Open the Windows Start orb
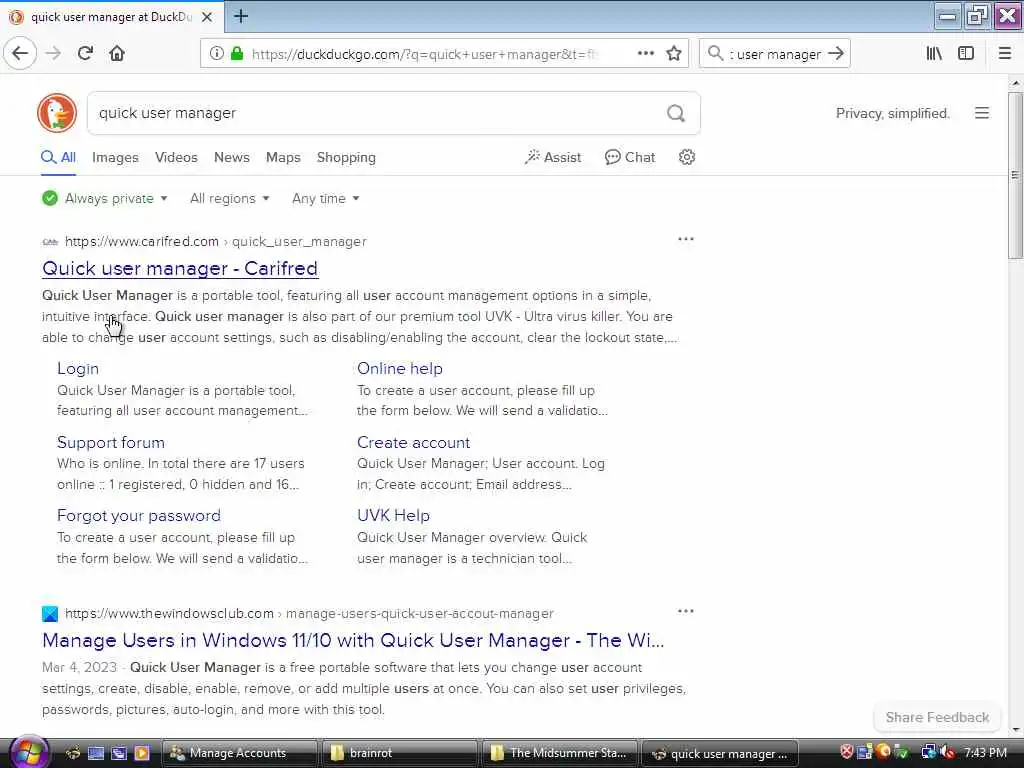The height and width of the screenshot is (768, 1024). [x=27, y=753]
